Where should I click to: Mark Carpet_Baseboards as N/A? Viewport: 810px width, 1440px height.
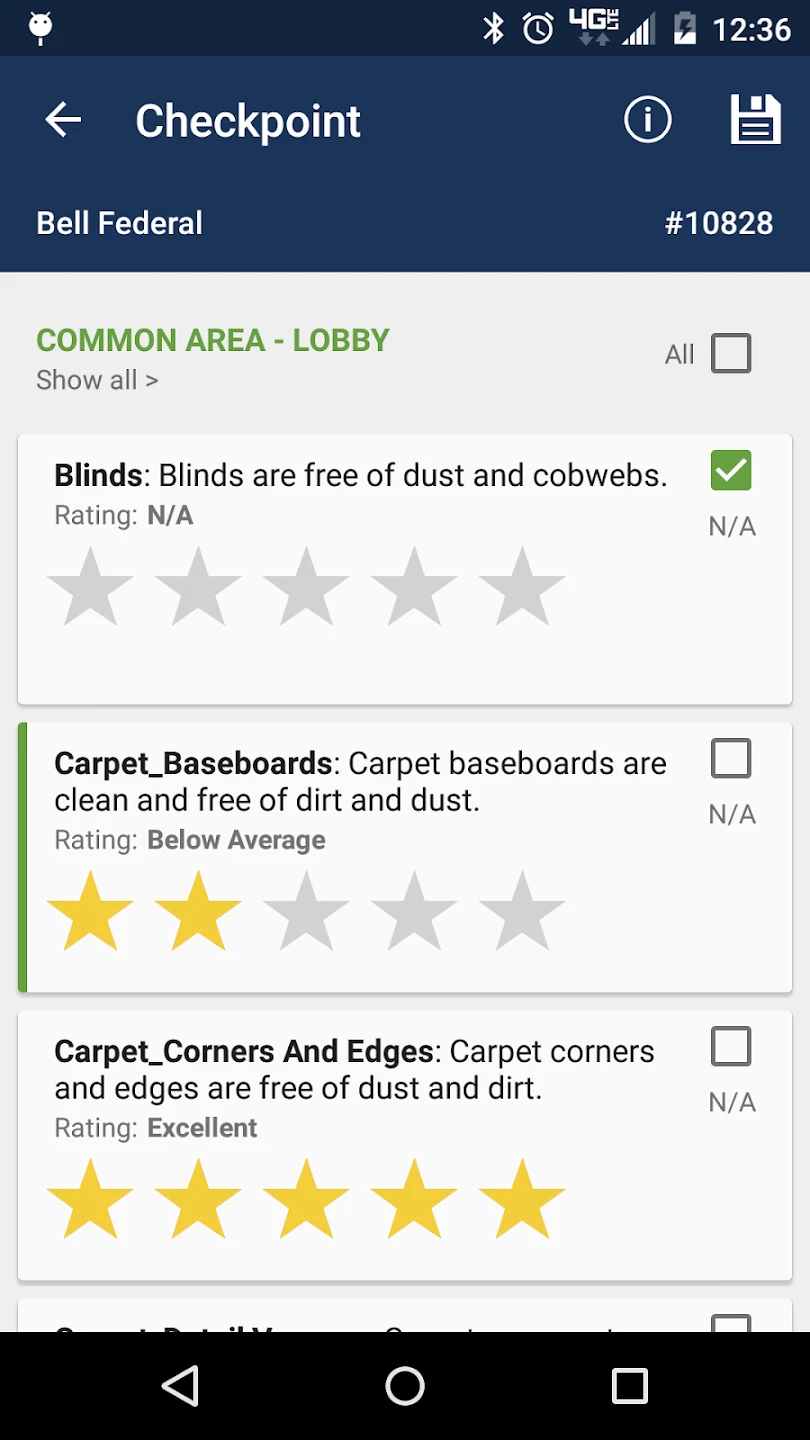click(x=731, y=759)
